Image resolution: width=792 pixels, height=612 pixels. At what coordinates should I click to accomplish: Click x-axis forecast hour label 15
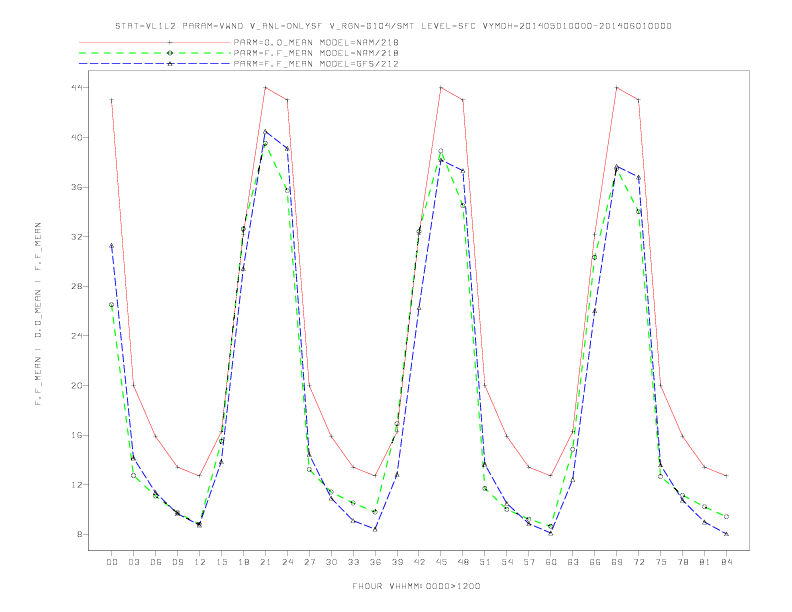tap(221, 562)
